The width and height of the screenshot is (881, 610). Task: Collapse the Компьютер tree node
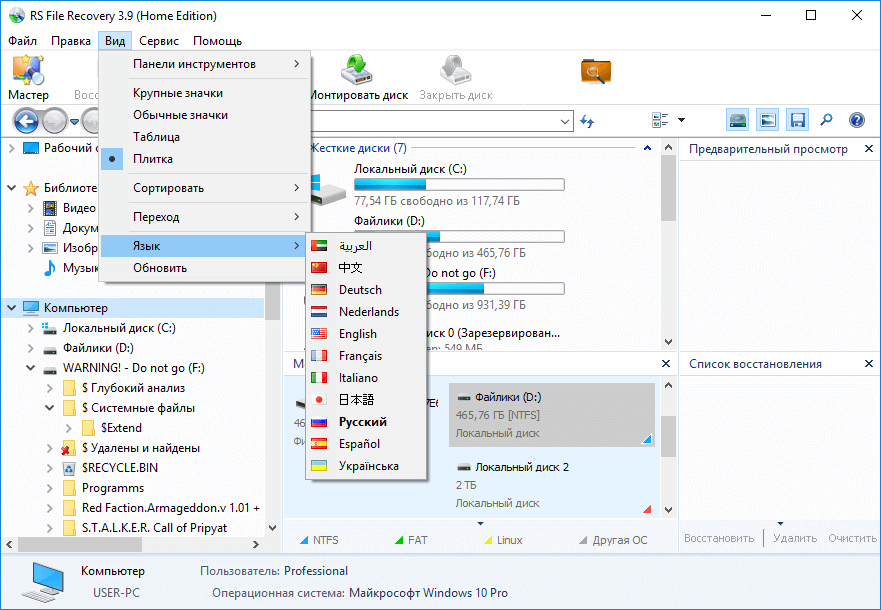(11, 308)
